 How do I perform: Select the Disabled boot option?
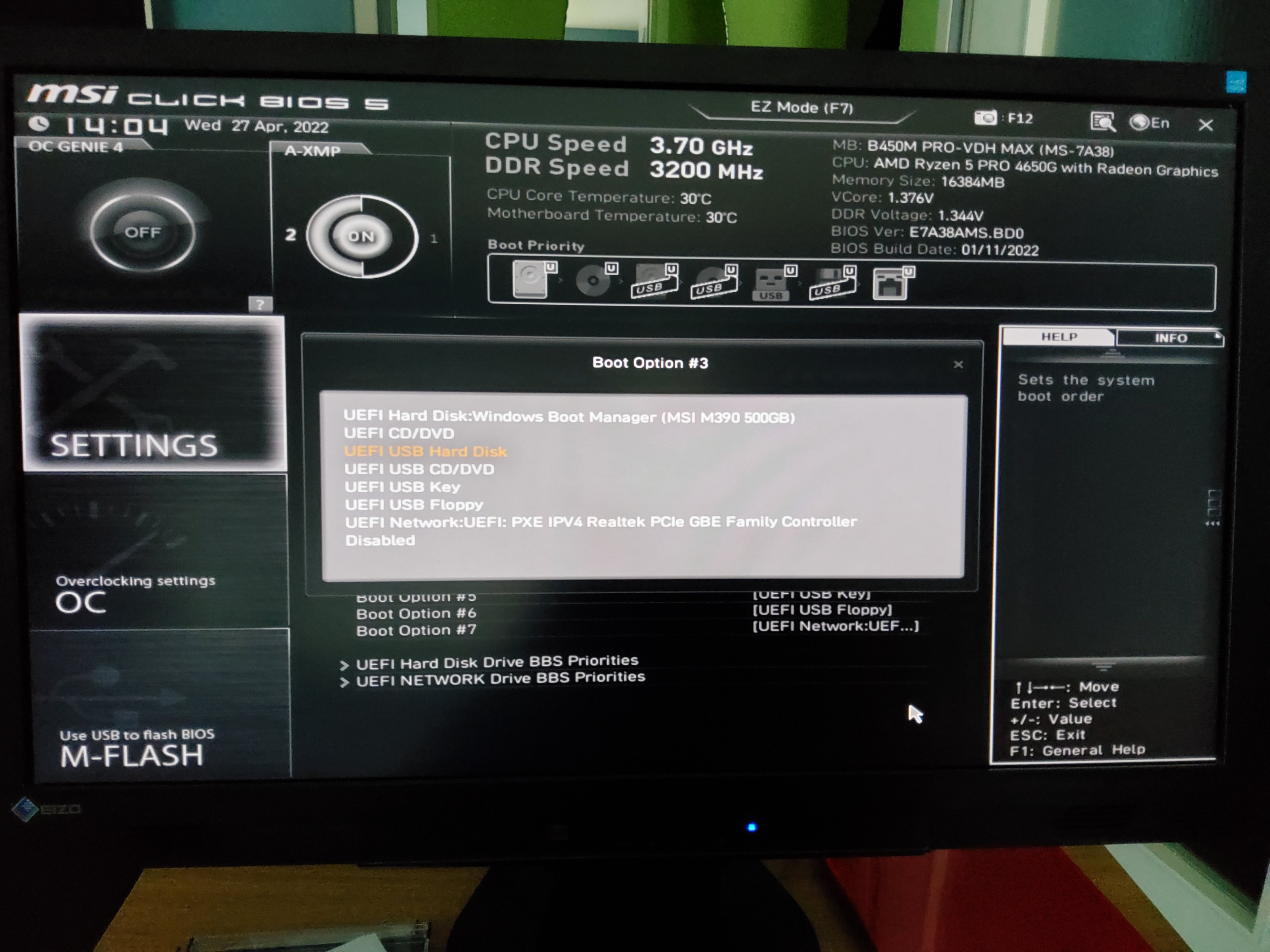(380, 540)
